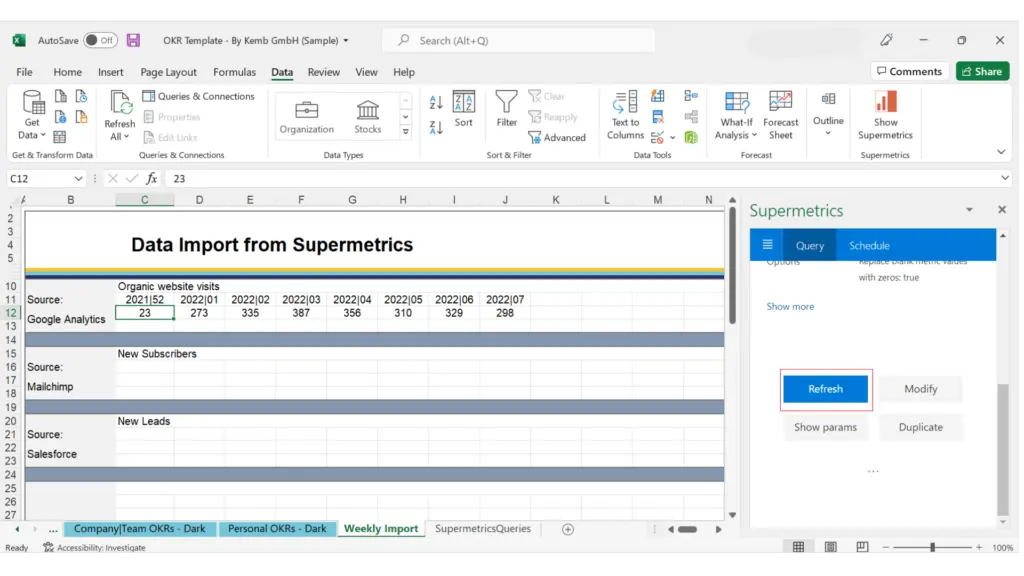Click the Accessibility: Investigate status
Image resolution: width=1024 pixels, height=576 pixels.
[x=94, y=548]
